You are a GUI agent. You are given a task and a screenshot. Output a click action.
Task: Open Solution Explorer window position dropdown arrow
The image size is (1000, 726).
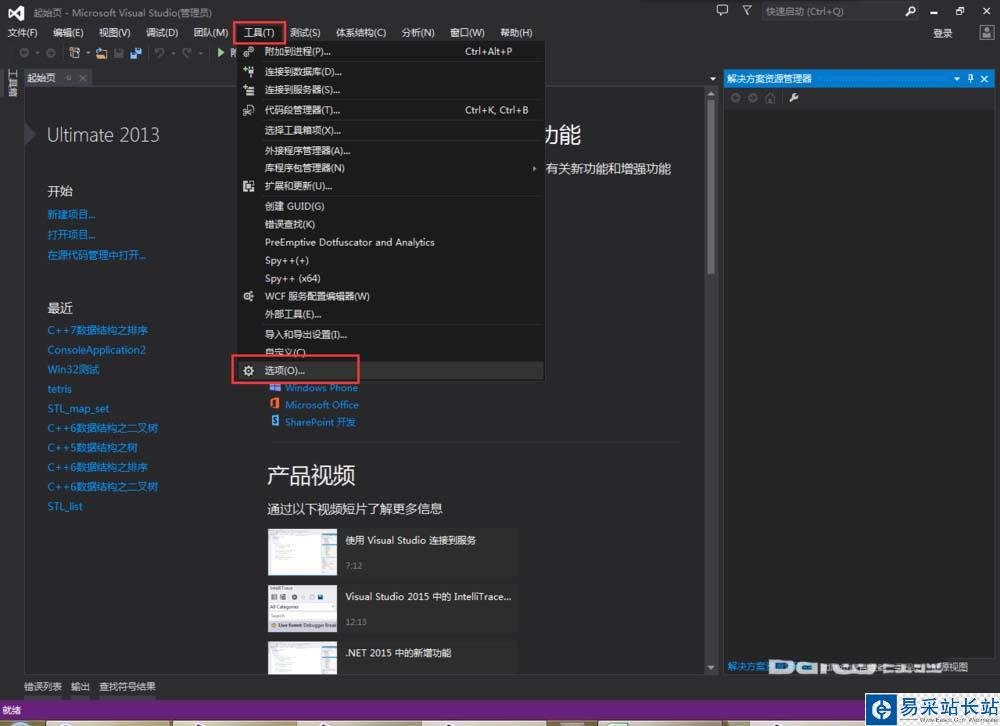tap(957, 78)
